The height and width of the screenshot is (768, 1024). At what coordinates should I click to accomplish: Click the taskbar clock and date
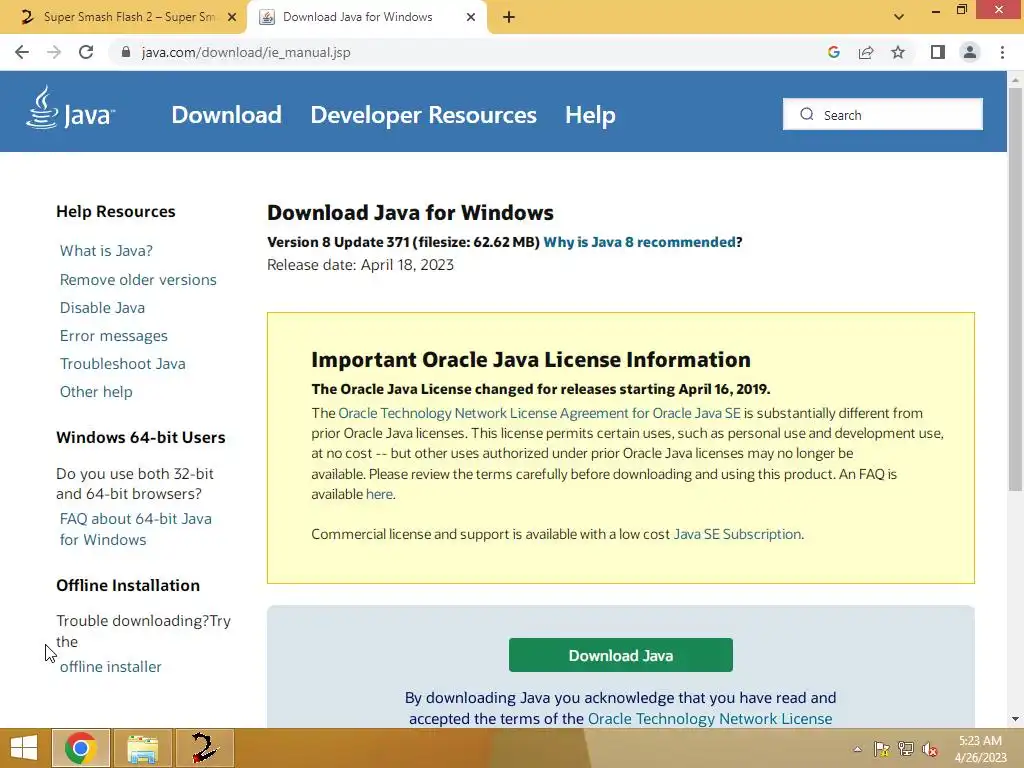(x=980, y=749)
